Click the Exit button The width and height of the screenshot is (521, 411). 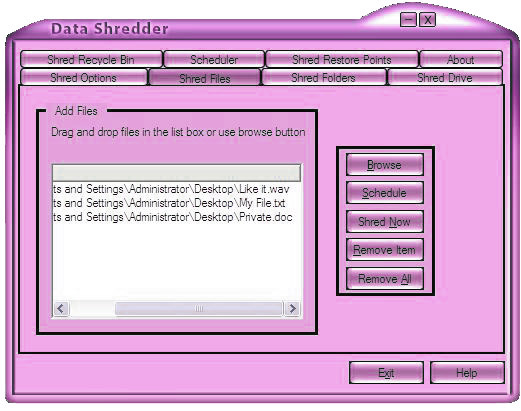(x=386, y=372)
